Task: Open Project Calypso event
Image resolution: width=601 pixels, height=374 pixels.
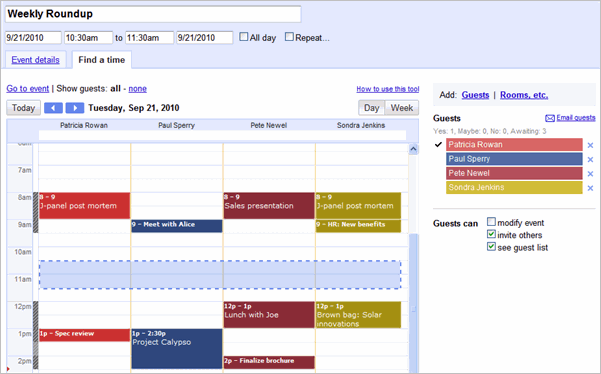Action: tap(177, 349)
